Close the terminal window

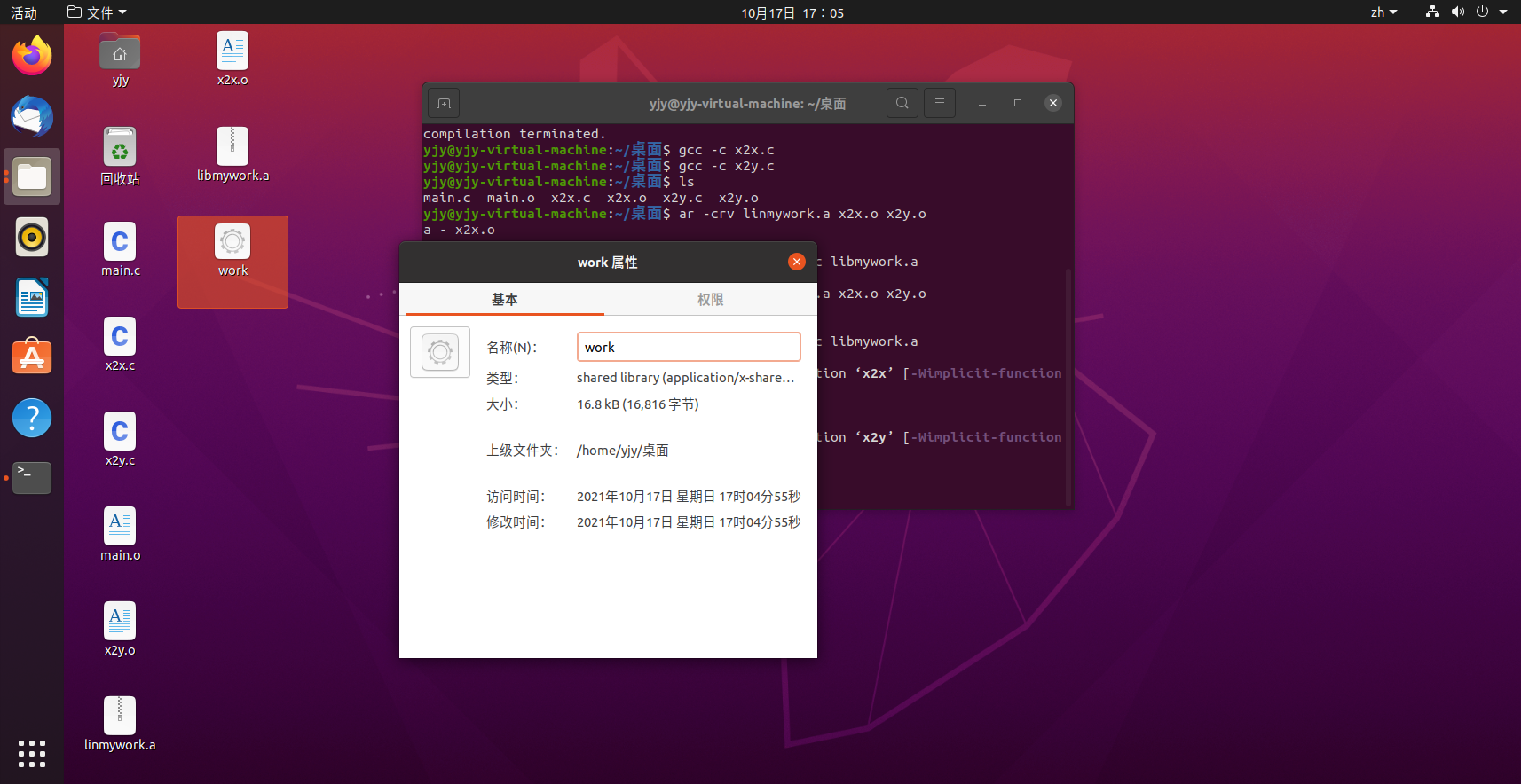1053,103
